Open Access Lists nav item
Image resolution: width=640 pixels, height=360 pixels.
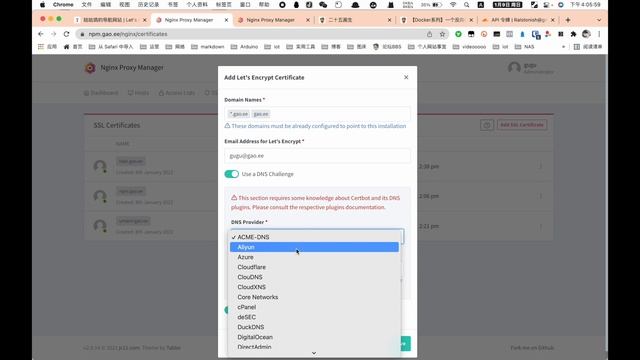click(x=177, y=93)
